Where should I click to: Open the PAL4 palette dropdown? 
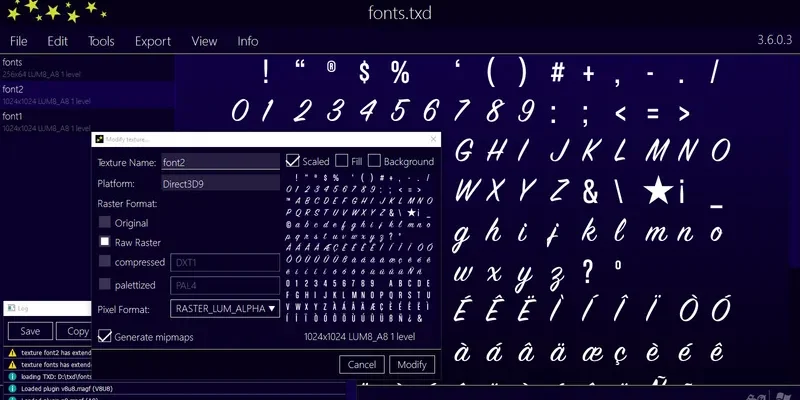click(225, 285)
